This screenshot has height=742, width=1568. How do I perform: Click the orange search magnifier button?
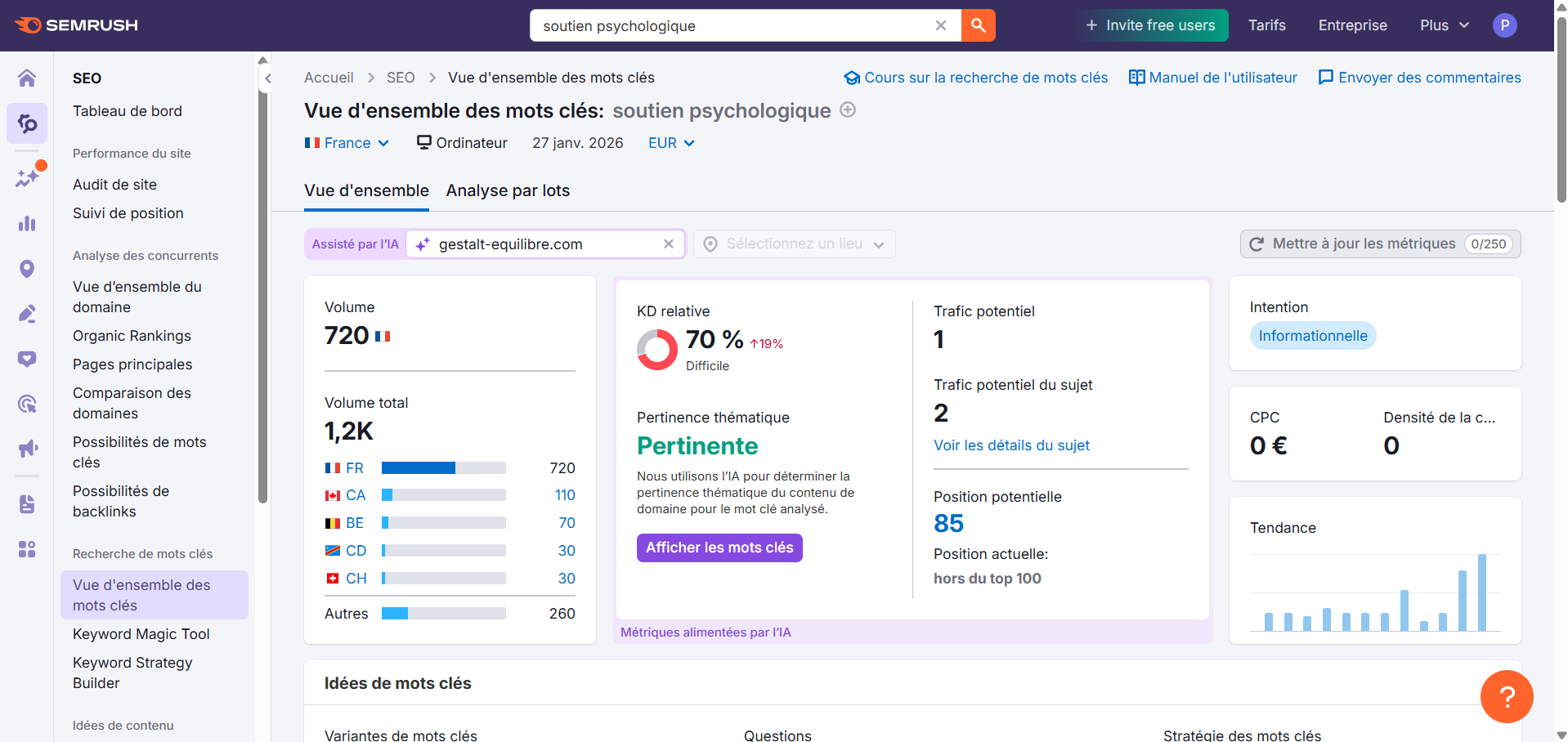[x=978, y=25]
